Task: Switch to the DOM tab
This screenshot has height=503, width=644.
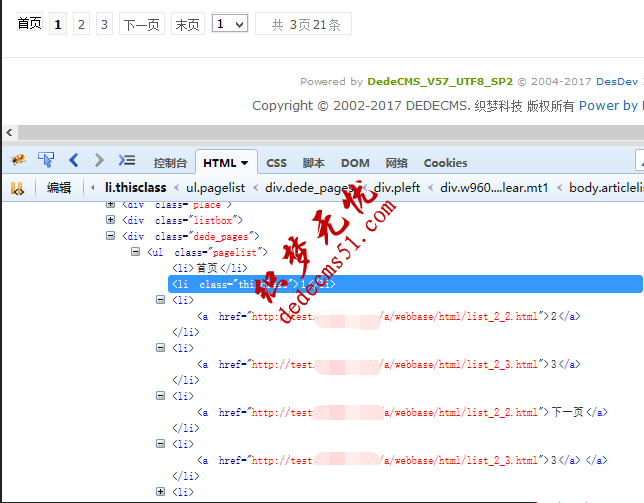Action: pos(355,163)
